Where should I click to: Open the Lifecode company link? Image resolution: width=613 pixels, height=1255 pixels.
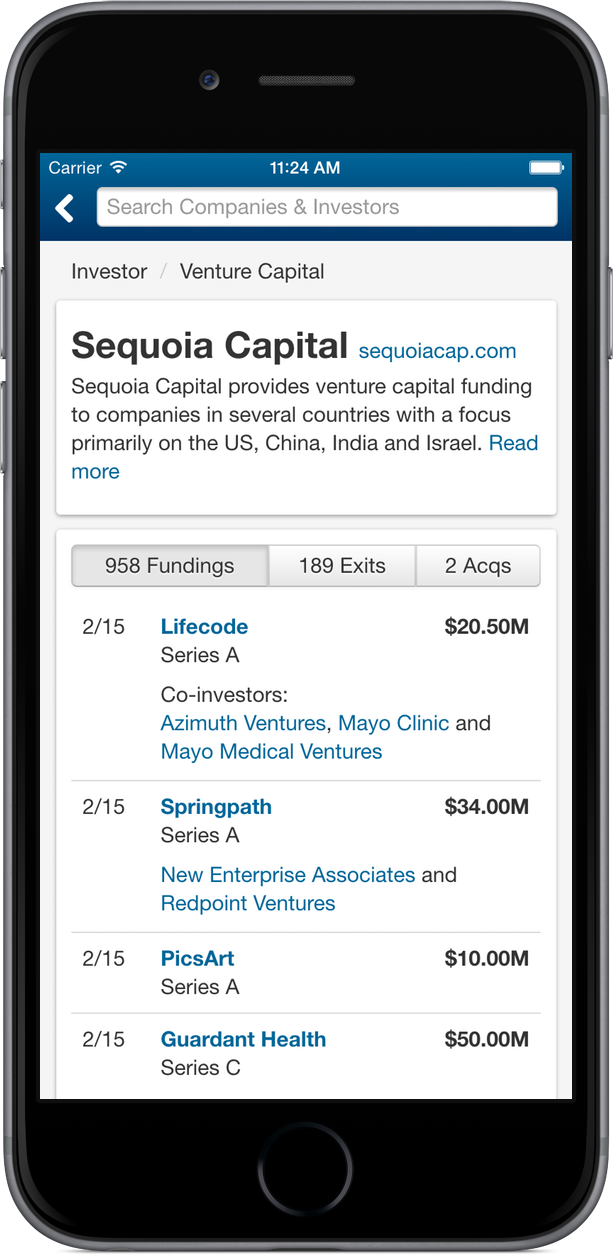click(x=204, y=627)
